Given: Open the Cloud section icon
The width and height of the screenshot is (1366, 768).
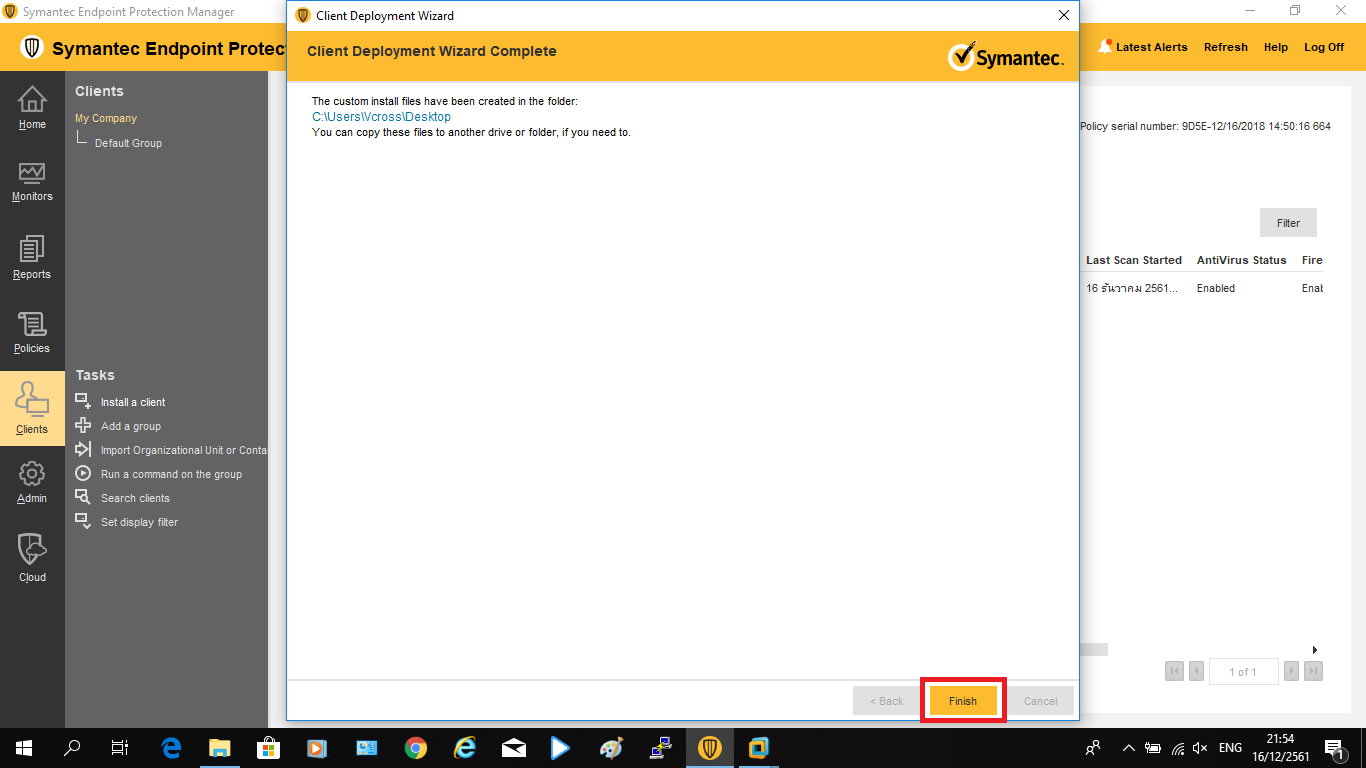Looking at the screenshot, I should (32, 550).
